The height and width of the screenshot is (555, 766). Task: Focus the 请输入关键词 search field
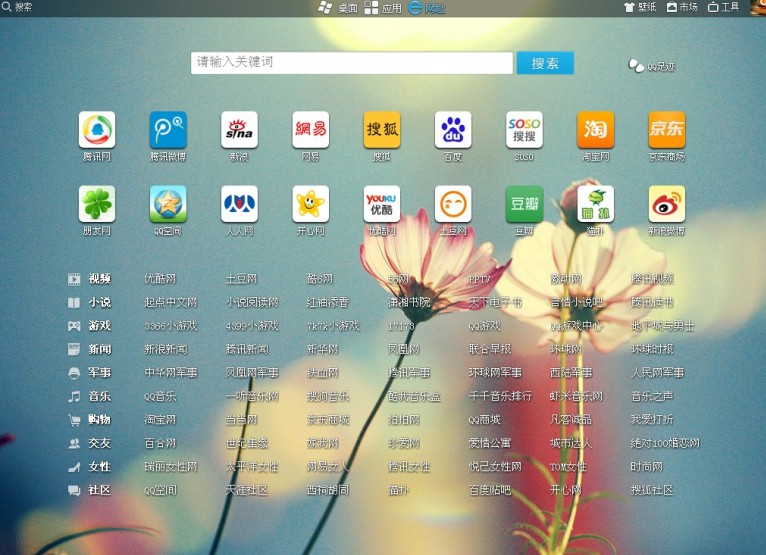click(x=352, y=63)
